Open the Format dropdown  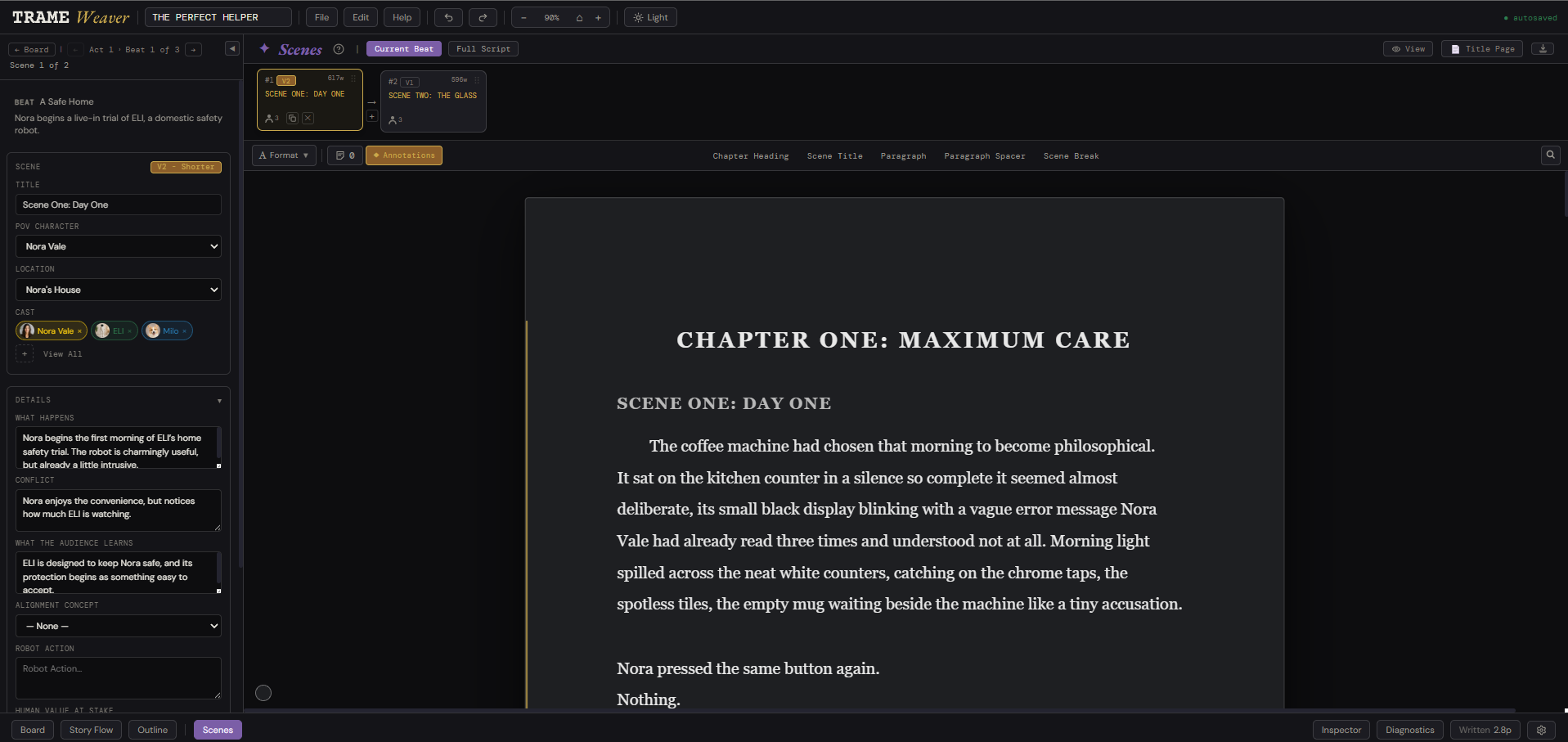284,155
